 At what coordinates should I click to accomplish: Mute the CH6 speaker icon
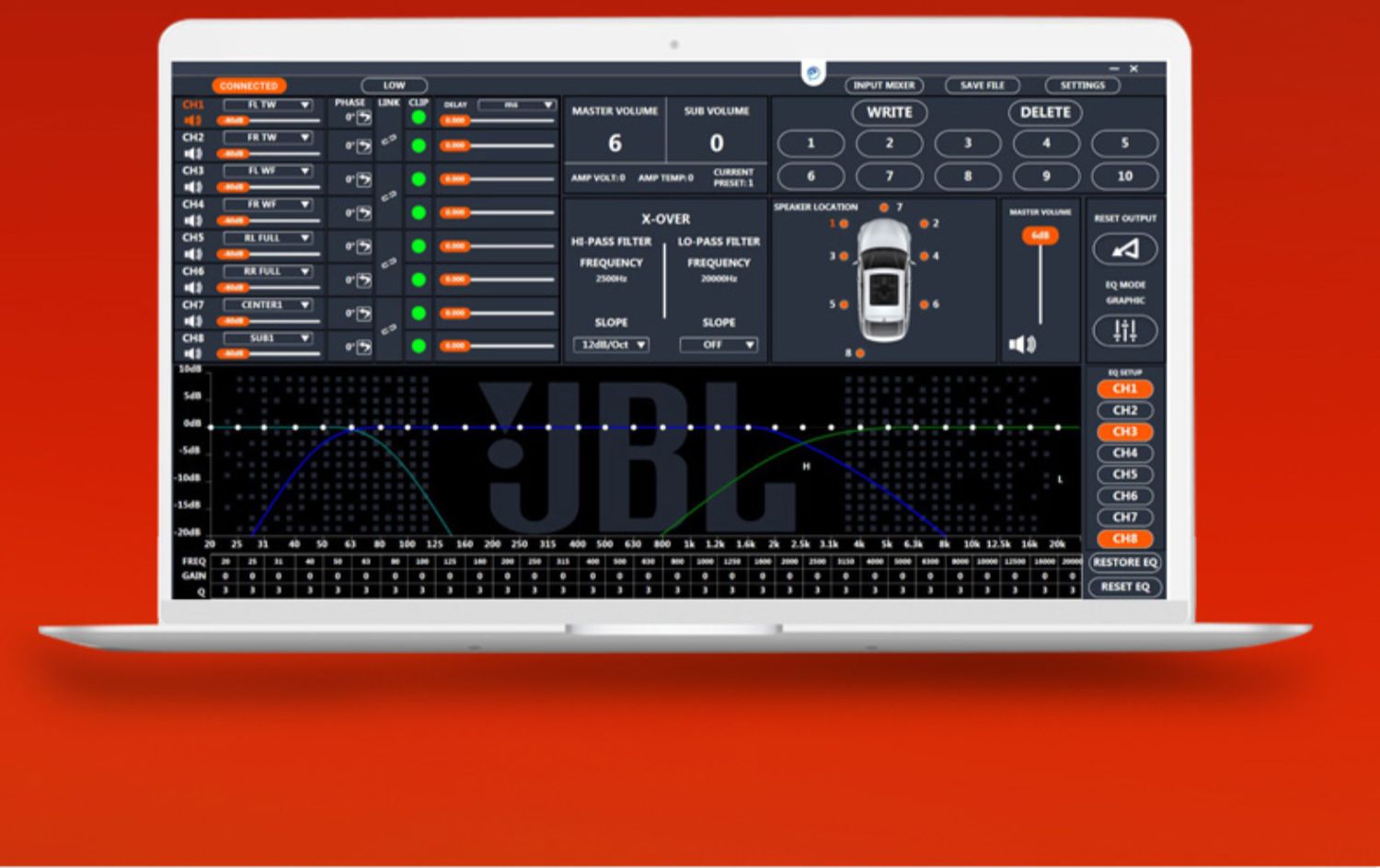point(192,288)
